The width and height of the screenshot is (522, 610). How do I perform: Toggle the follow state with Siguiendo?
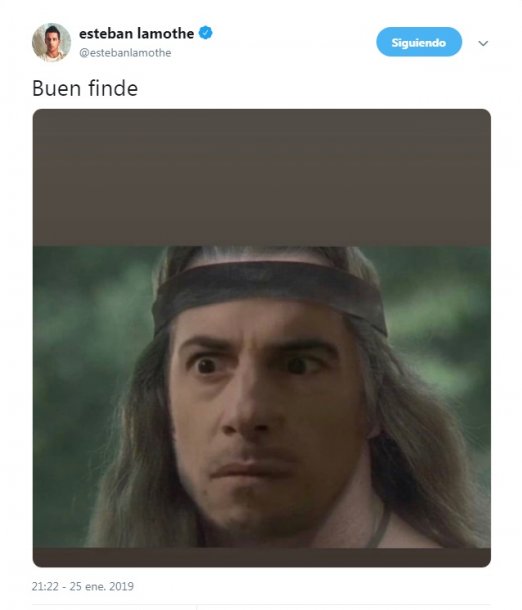click(x=419, y=42)
